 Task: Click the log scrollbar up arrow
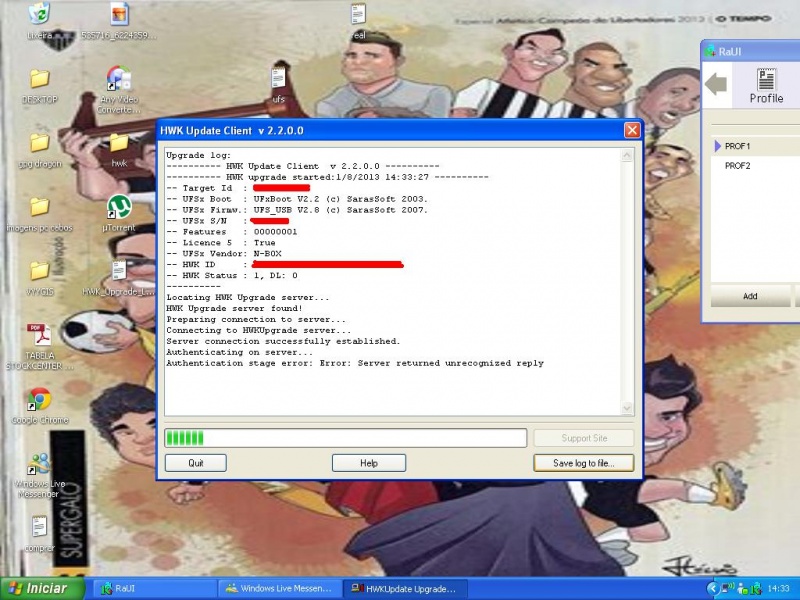627,155
